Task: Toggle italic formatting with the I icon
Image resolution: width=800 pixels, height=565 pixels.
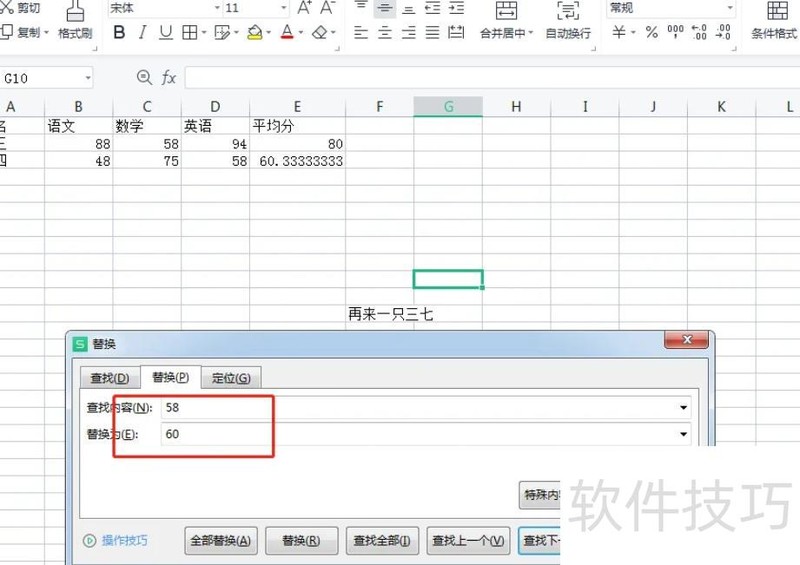Action: [x=142, y=33]
